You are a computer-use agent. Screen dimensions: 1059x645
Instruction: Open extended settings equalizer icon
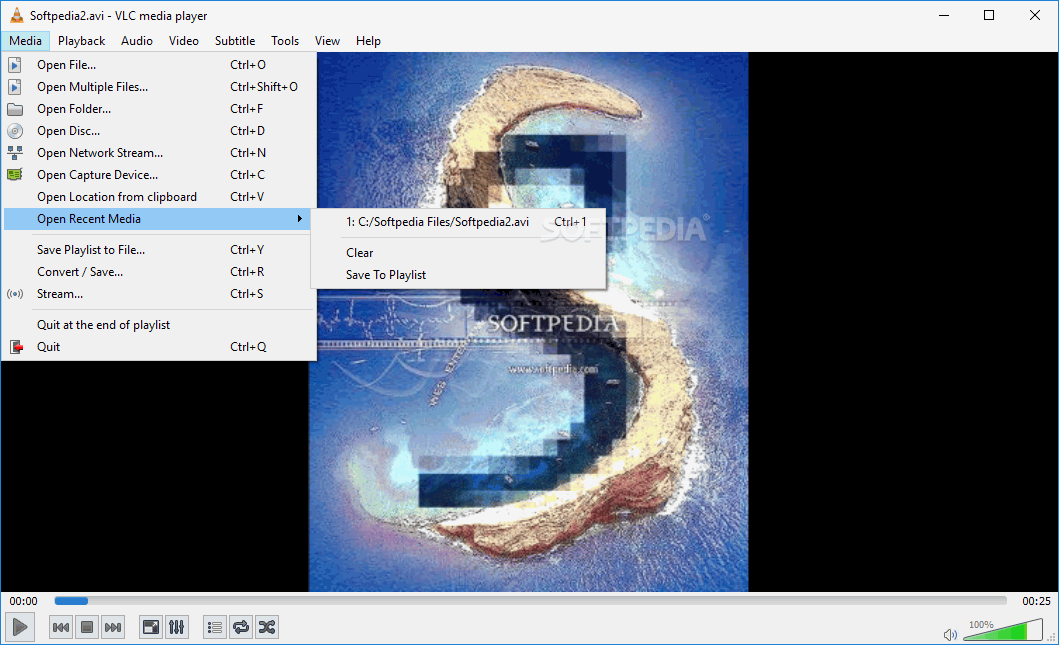(176, 627)
